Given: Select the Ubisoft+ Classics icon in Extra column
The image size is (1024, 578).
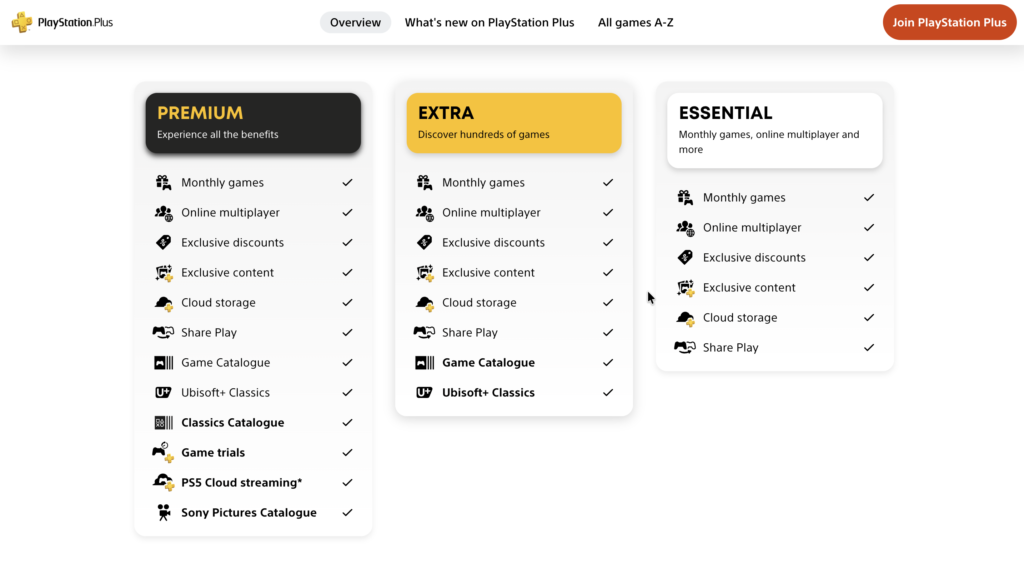Looking at the screenshot, I should (x=424, y=392).
